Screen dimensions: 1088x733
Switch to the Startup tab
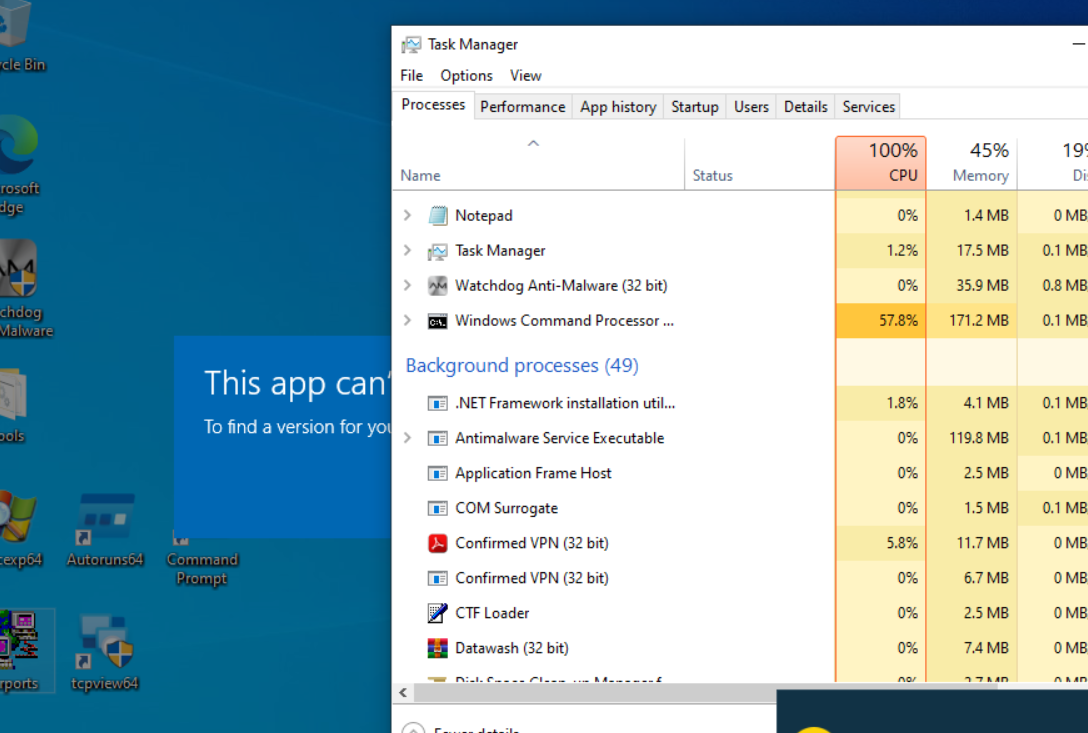(694, 106)
